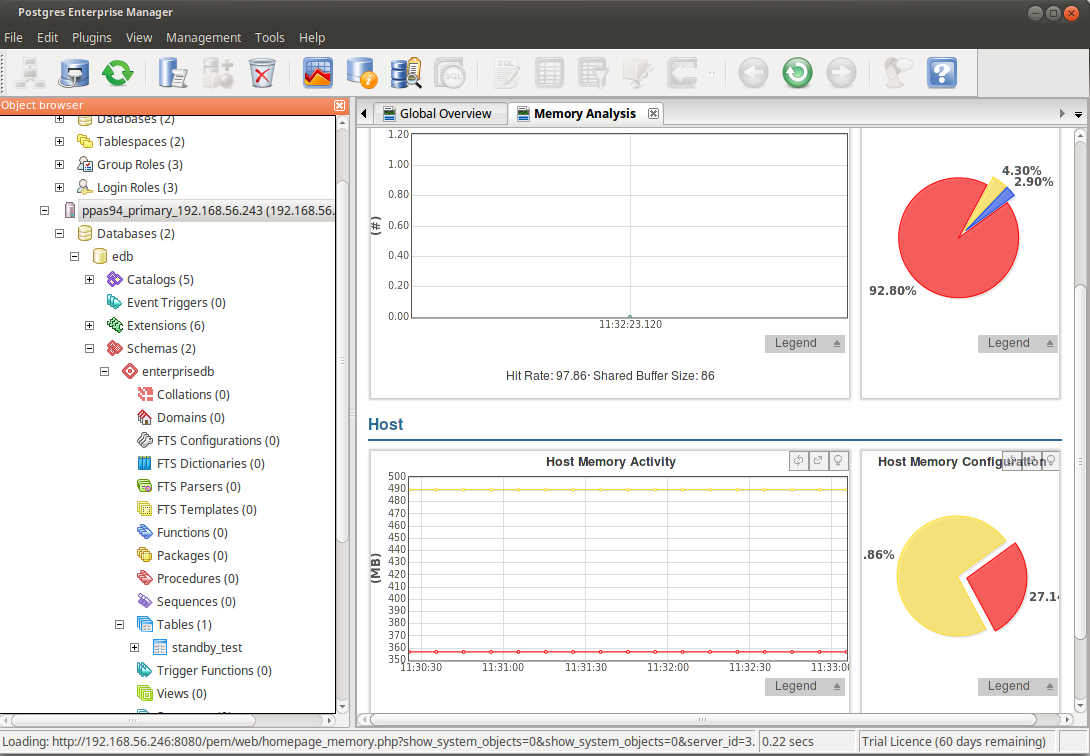1090x756 pixels.
Task: Select the Sequences (0) node
Action: point(196,601)
